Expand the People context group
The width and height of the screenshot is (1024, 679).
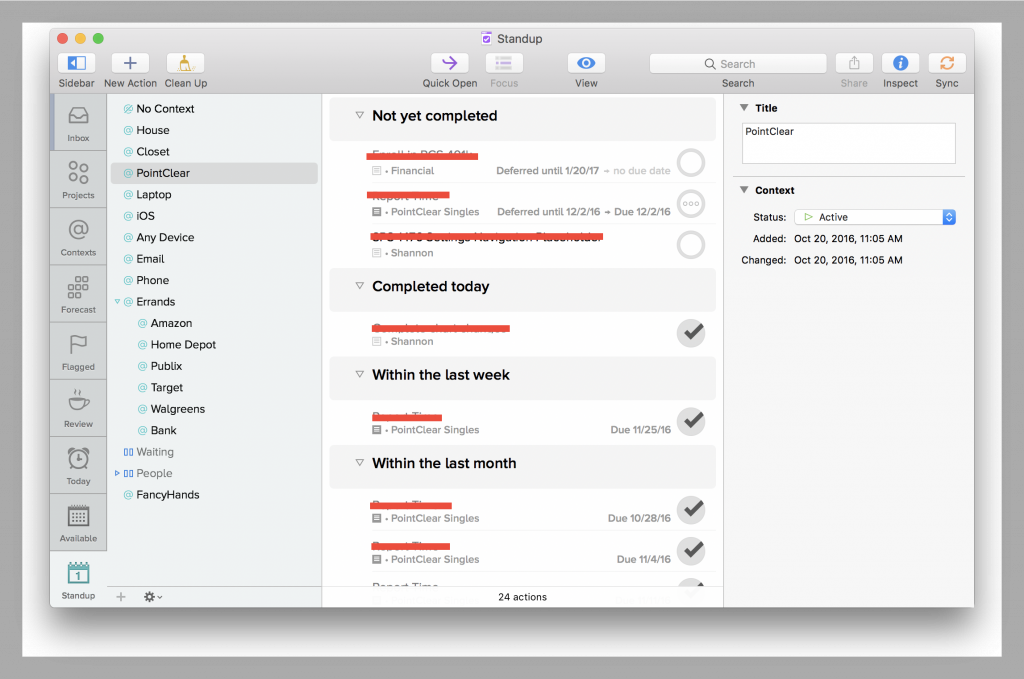click(x=117, y=473)
